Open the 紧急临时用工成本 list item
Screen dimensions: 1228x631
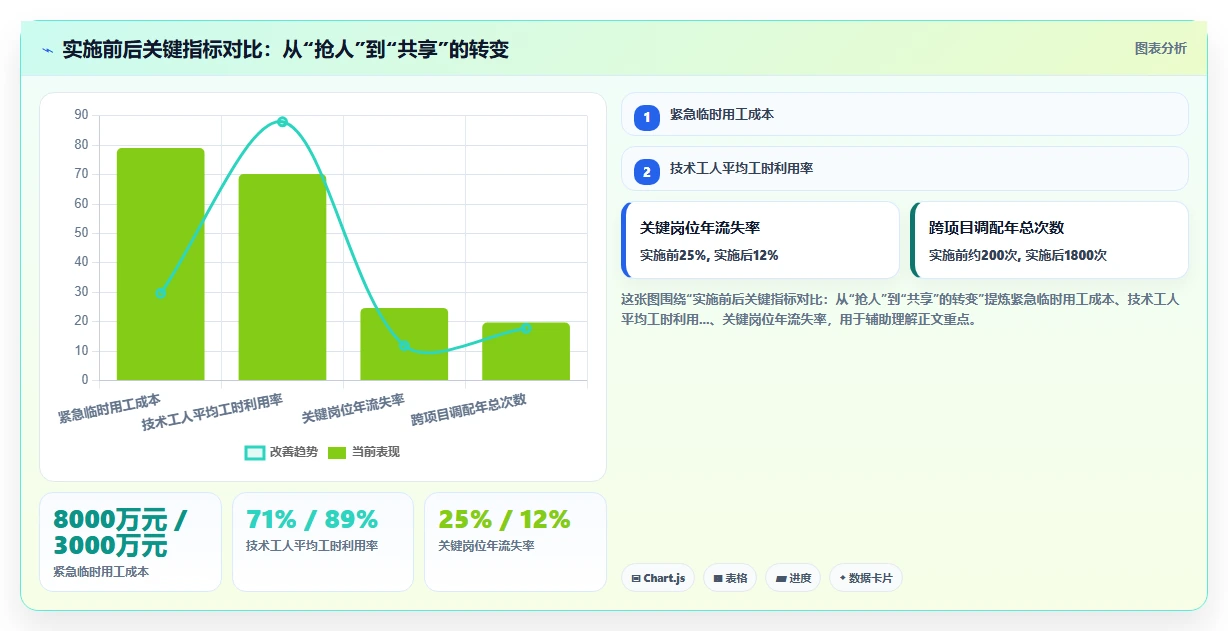904,114
